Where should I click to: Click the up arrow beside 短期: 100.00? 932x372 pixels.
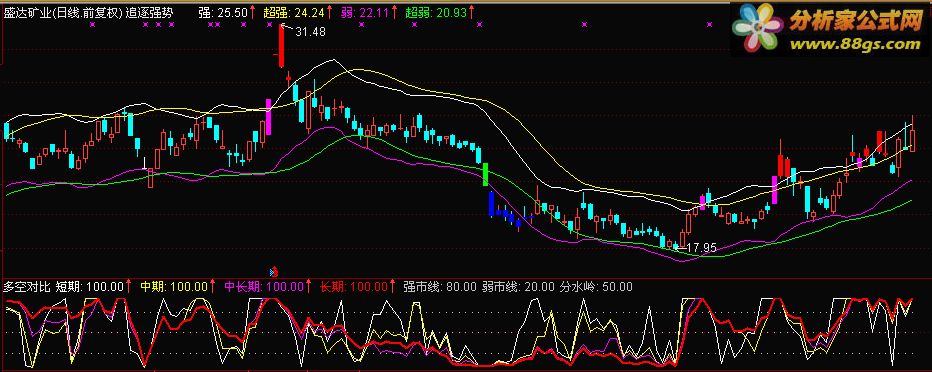(128, 286)
